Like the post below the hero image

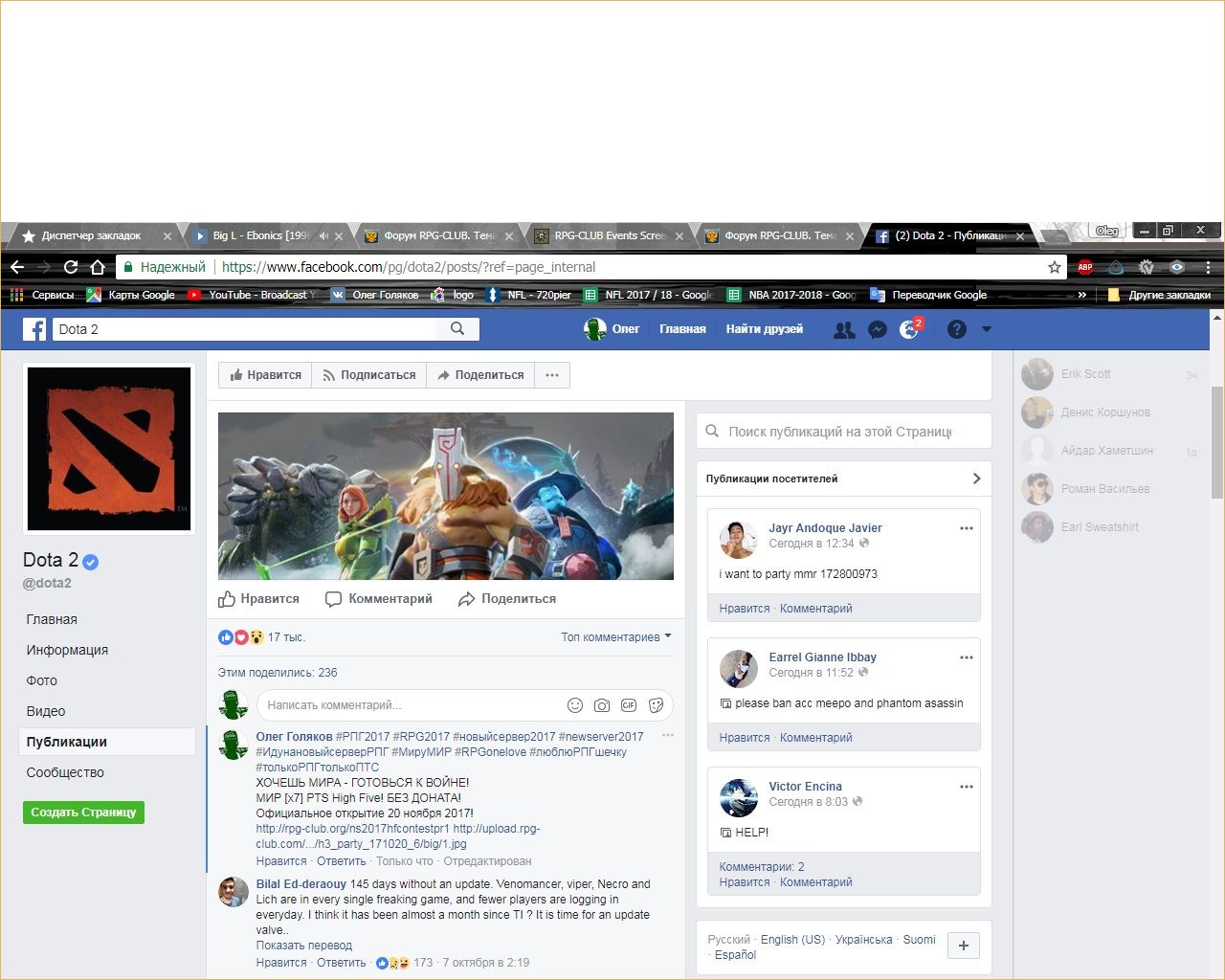click(x=259, y=599)
